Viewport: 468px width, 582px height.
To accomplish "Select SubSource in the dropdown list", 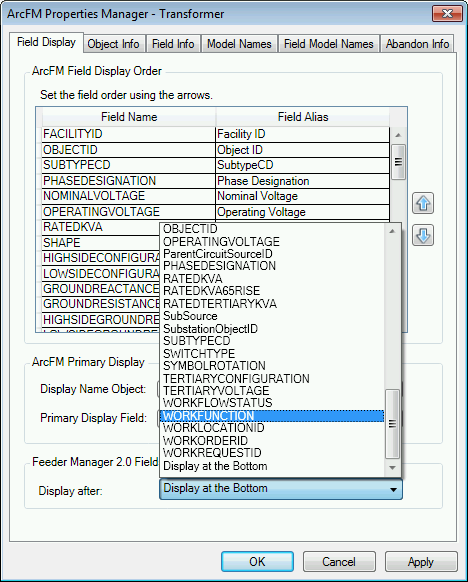I will click(x=272, y=316).
